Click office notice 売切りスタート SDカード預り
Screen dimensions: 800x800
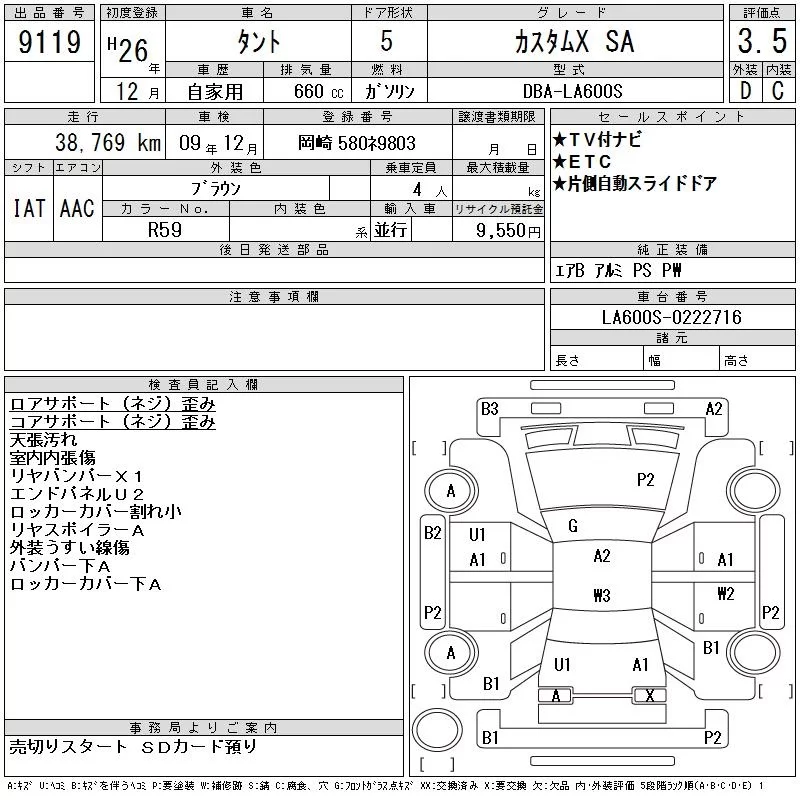click(x=133, y=747)
